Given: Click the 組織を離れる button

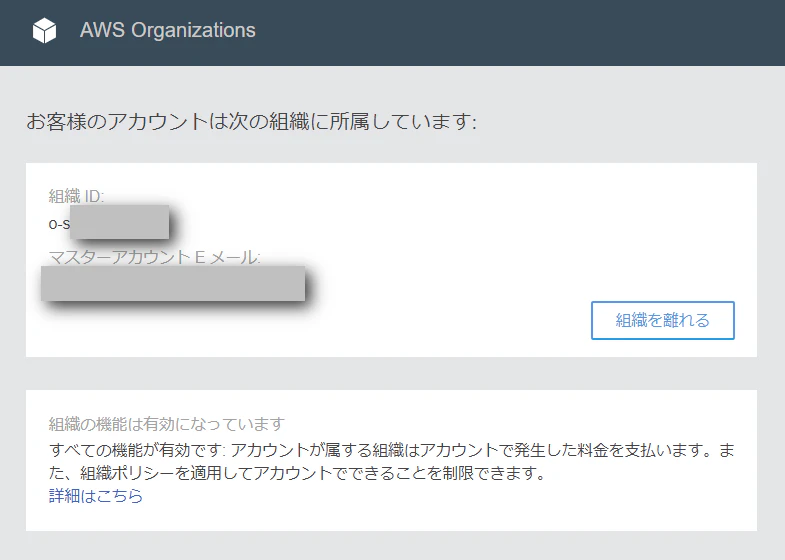Looking at the screenshot, I should (662, 320).
